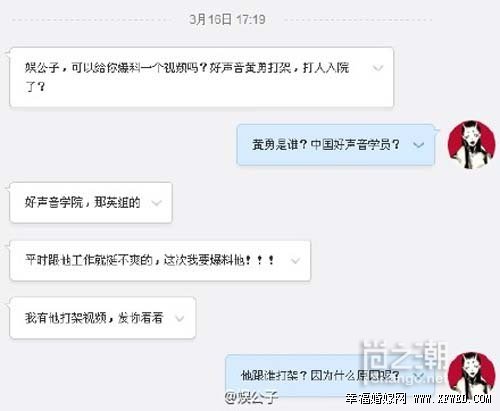Open the www.xfwed.com website link
500x411 pixels.
[452, 398]
